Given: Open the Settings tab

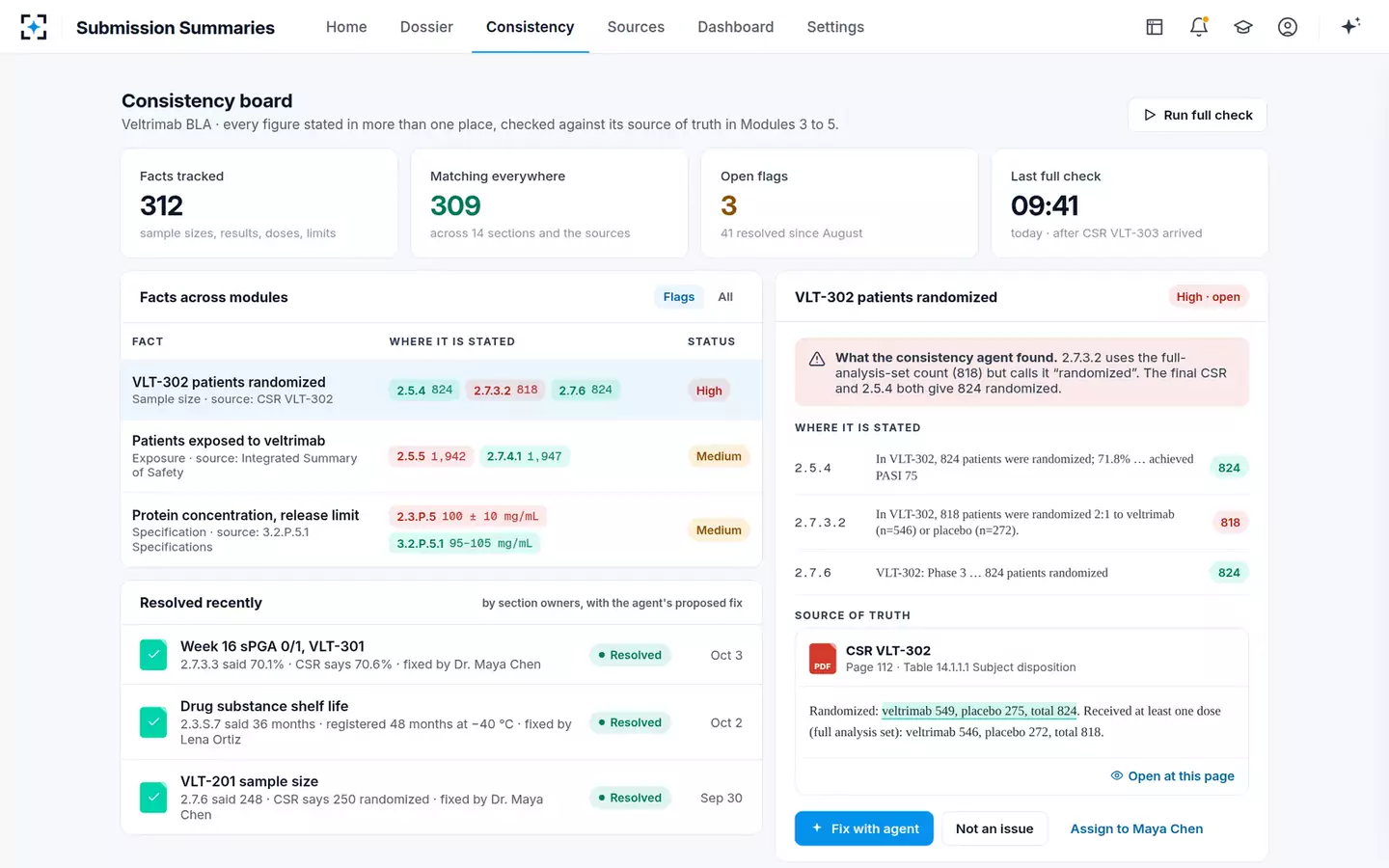Looking at the screenshot, I should [x=835, y=27].
